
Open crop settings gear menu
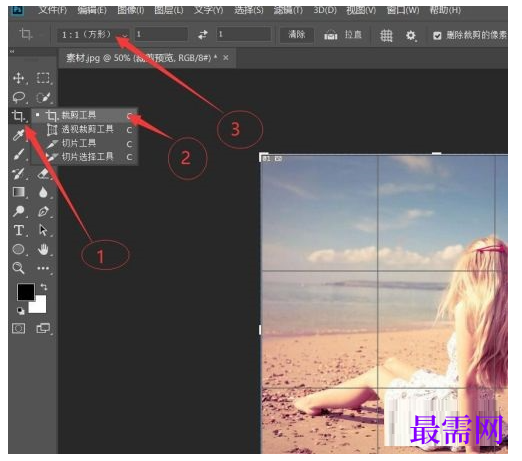pyautogui.click(x=411, y=35)
